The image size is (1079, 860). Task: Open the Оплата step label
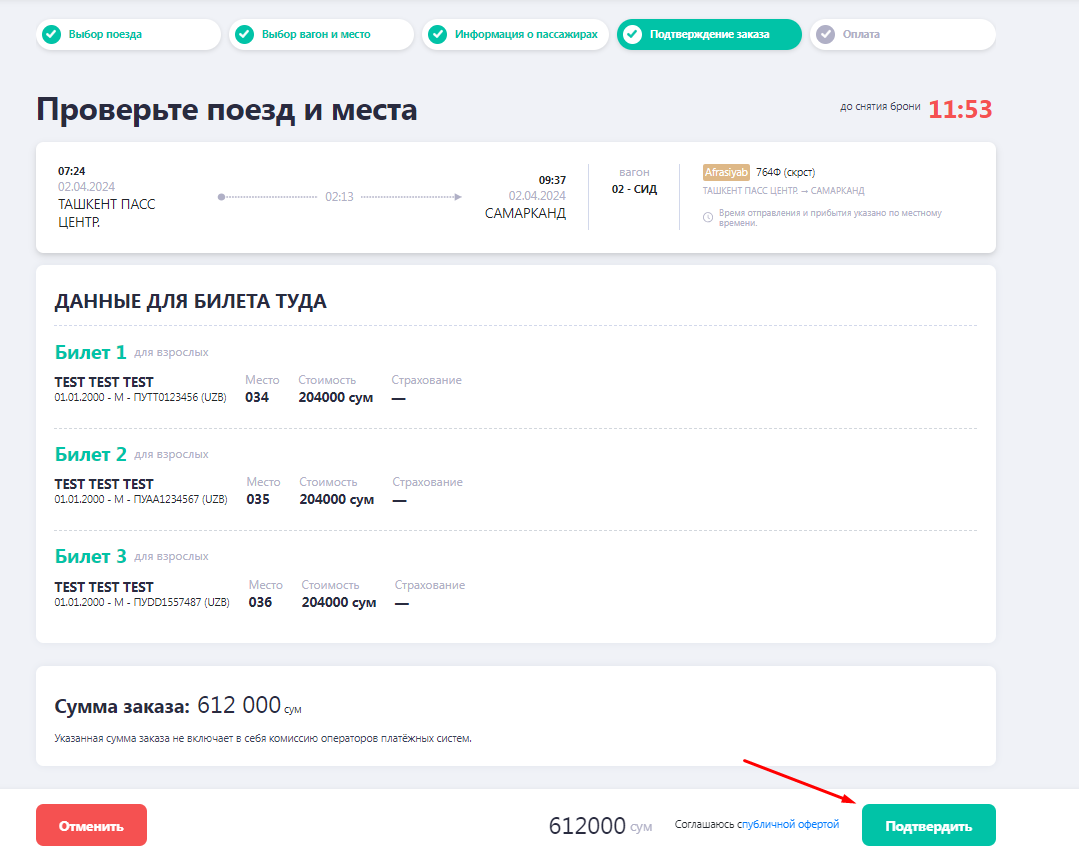pos(861,34)
